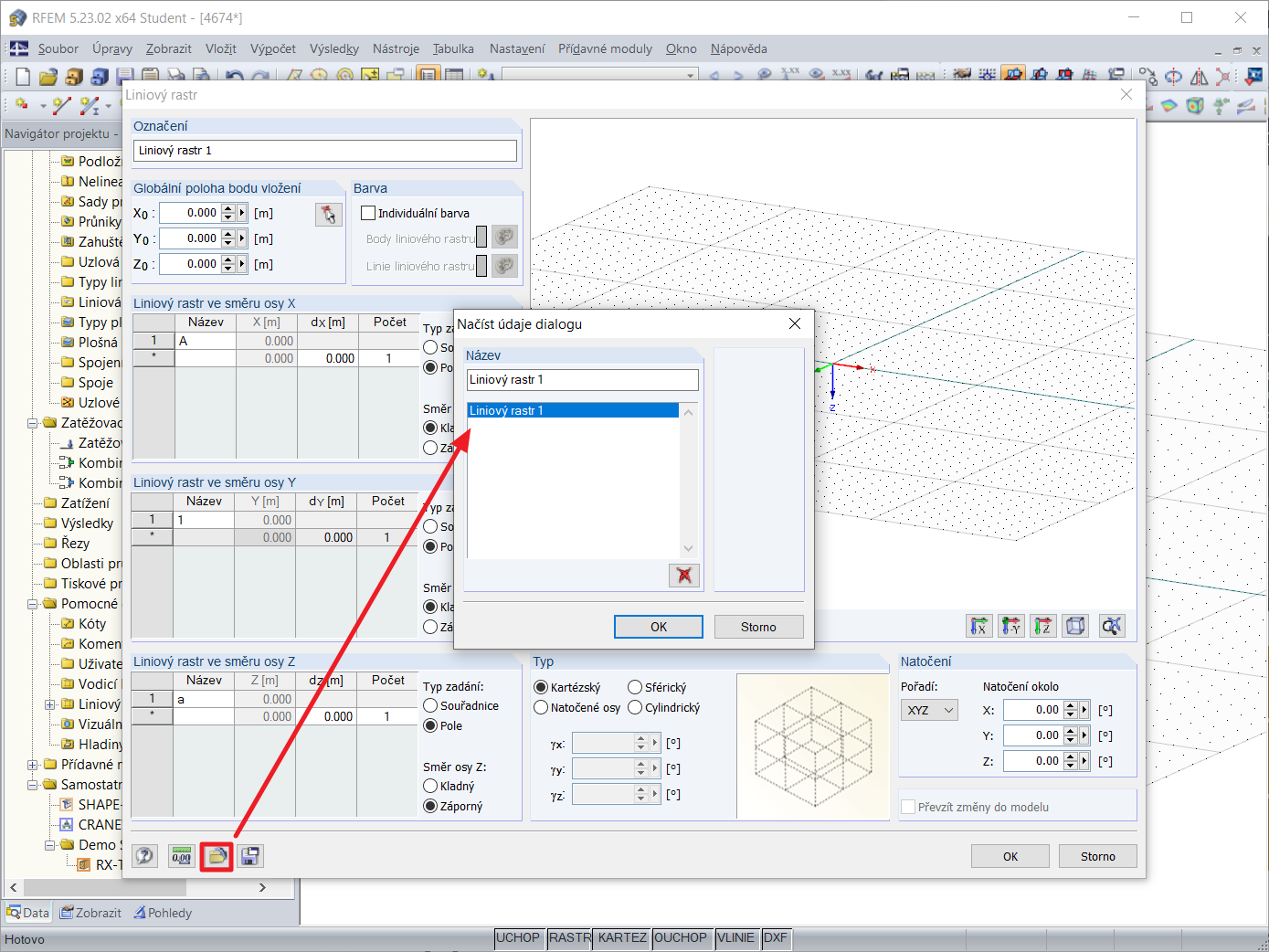Switch to the Pohledy navigator tab
The image size is (1269, 952).
[163, 913]
